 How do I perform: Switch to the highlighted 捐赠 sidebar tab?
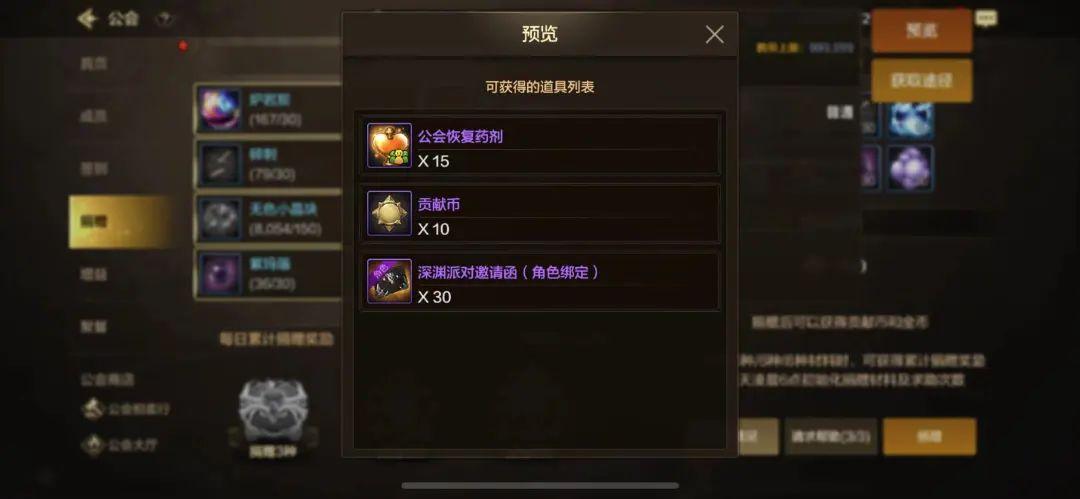[120, 221]
